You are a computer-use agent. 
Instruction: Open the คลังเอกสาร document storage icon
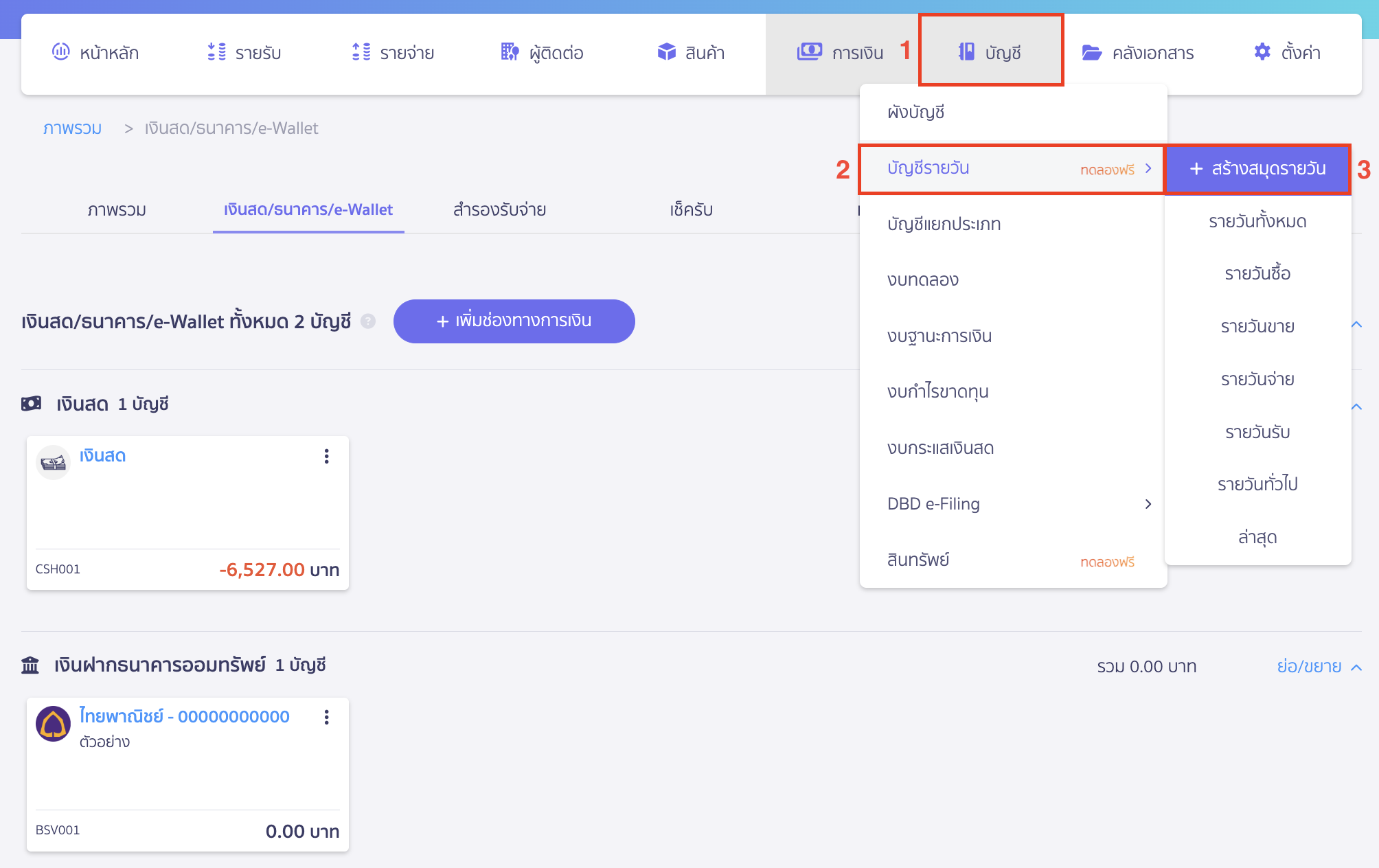[1091, 52]
